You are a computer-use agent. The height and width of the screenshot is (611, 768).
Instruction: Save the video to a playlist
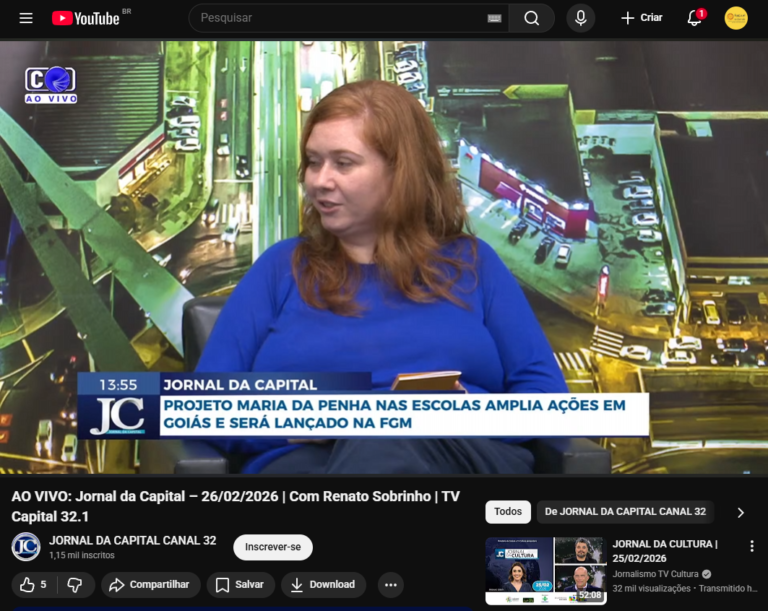point(240,585)
